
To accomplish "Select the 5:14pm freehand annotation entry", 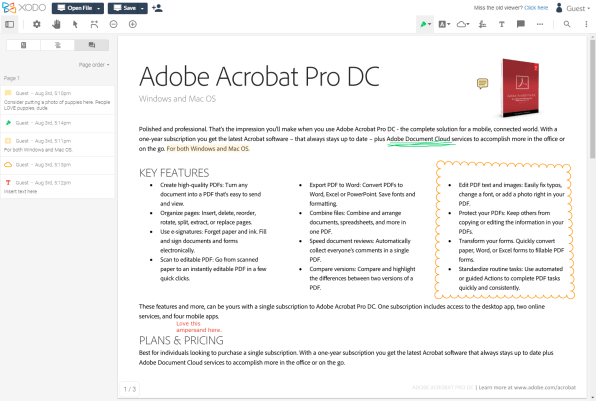I will pos(57,123).
